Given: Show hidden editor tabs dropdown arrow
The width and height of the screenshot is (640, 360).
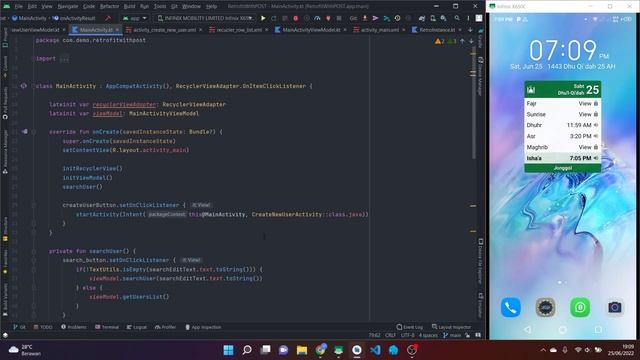Looking at the screenshot, I should (x=470, y=30).
